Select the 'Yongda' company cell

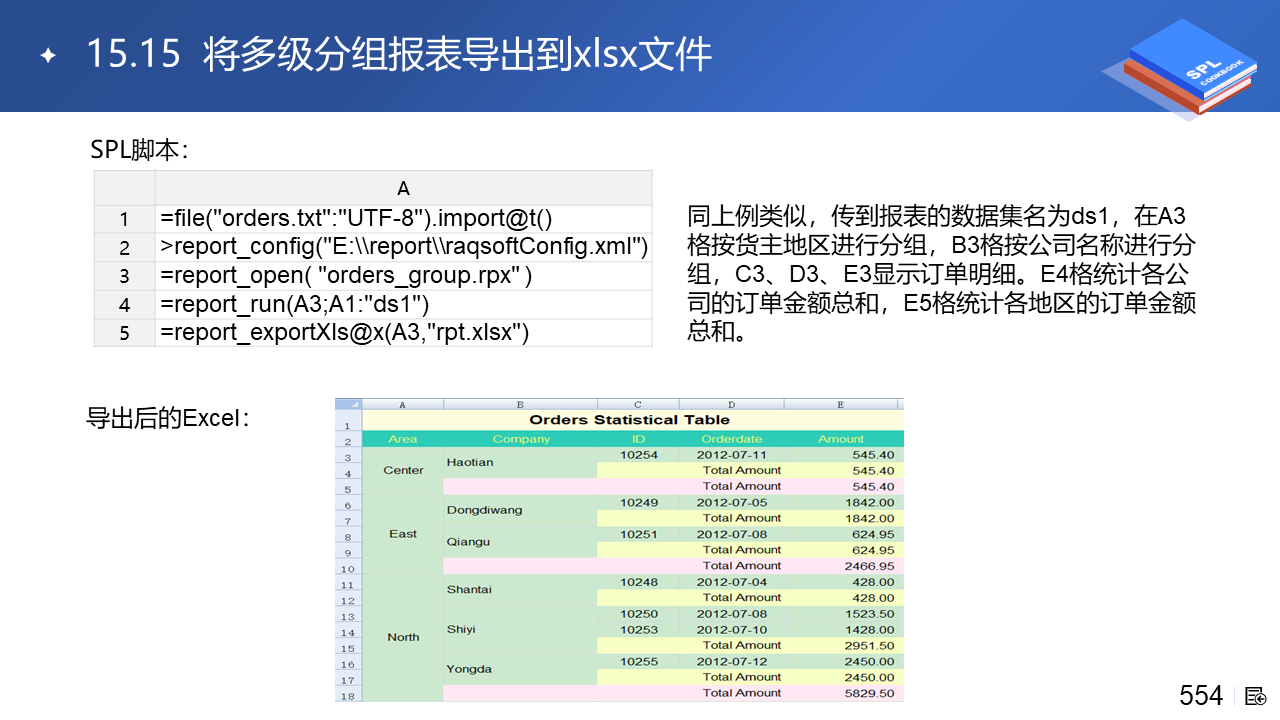pos(521,669)
